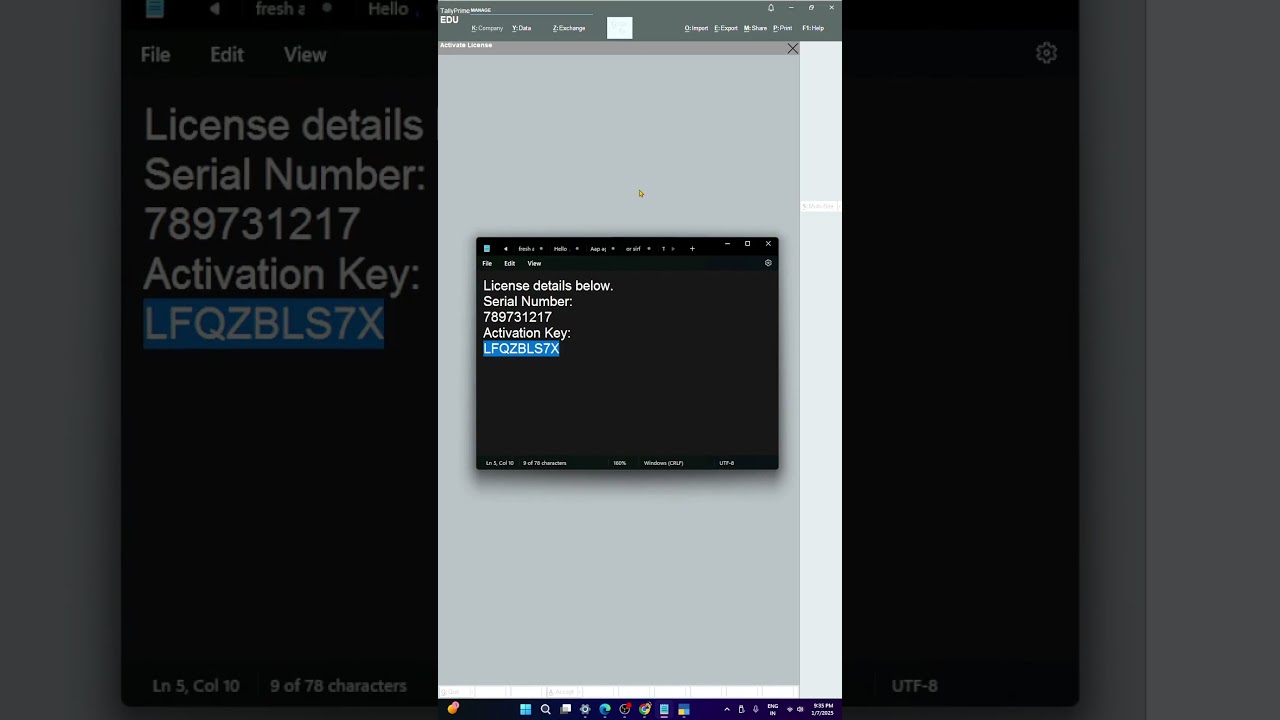Screen dimensions: 1280x720
Task: Open the clock showing 9:35 PM
Action: [823, 709]
